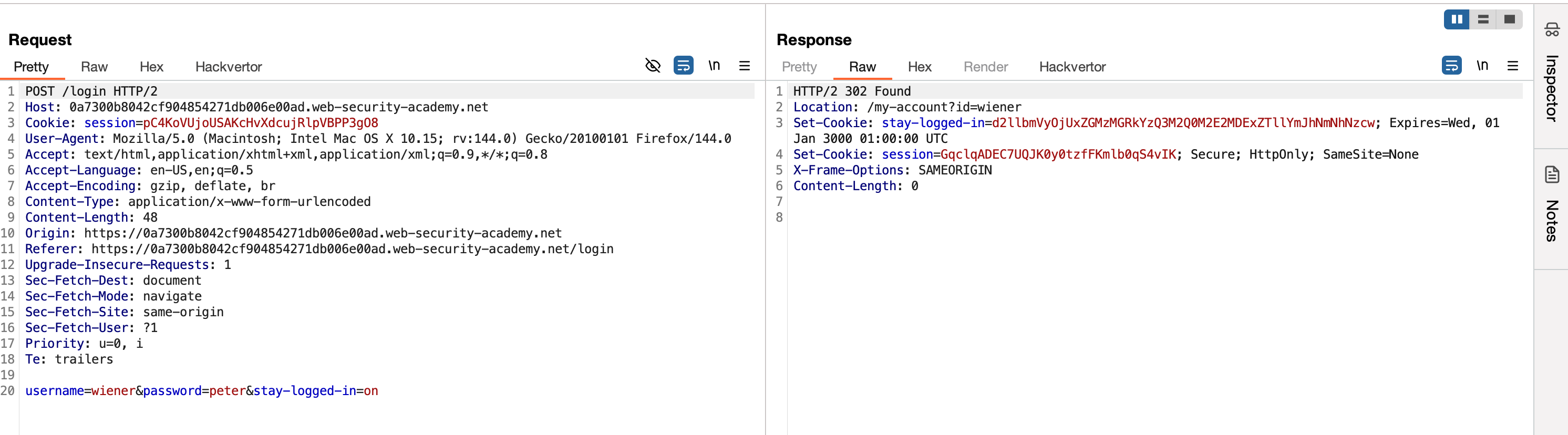This screenshot has width=1568, height=435.
Task: Click the request body username parameter line
Action: [201, 390]
